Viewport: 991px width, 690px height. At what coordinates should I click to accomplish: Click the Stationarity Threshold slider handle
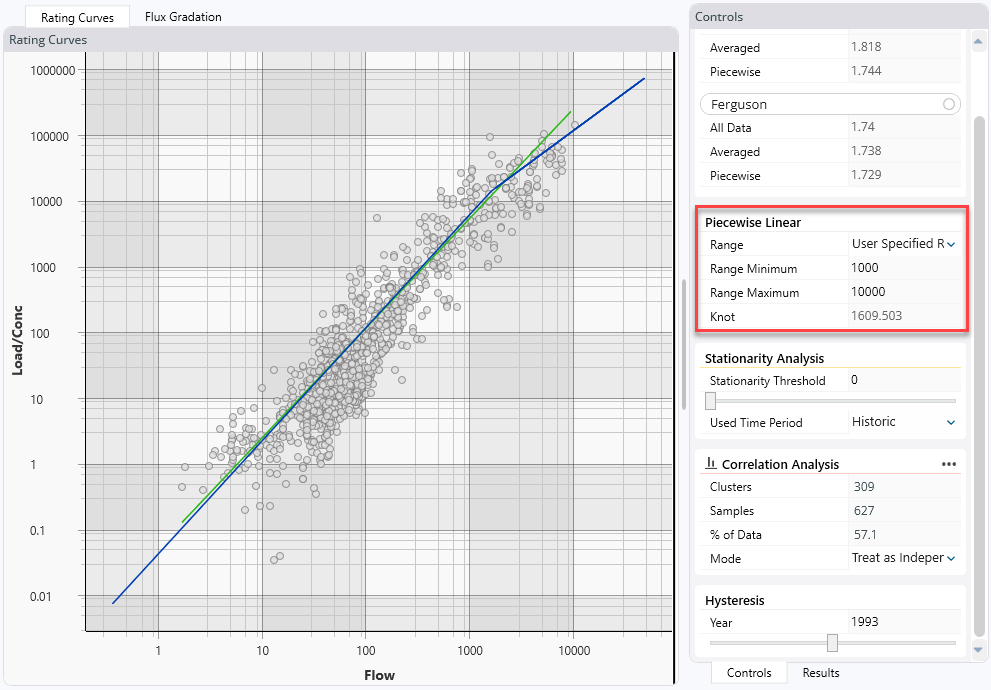click(x=709, y=400)
